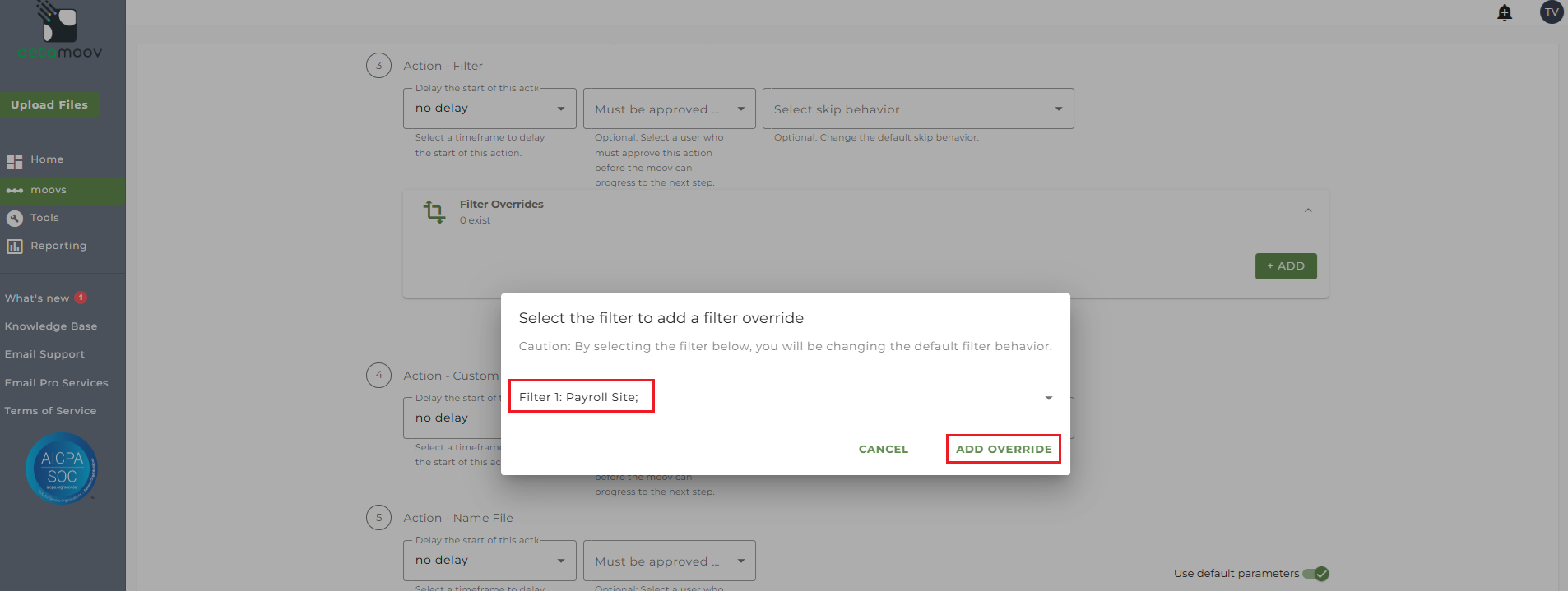Screen dimensions: 1568x591
Task: Click the ADD OVERRIDE button
Action: 1003,450
